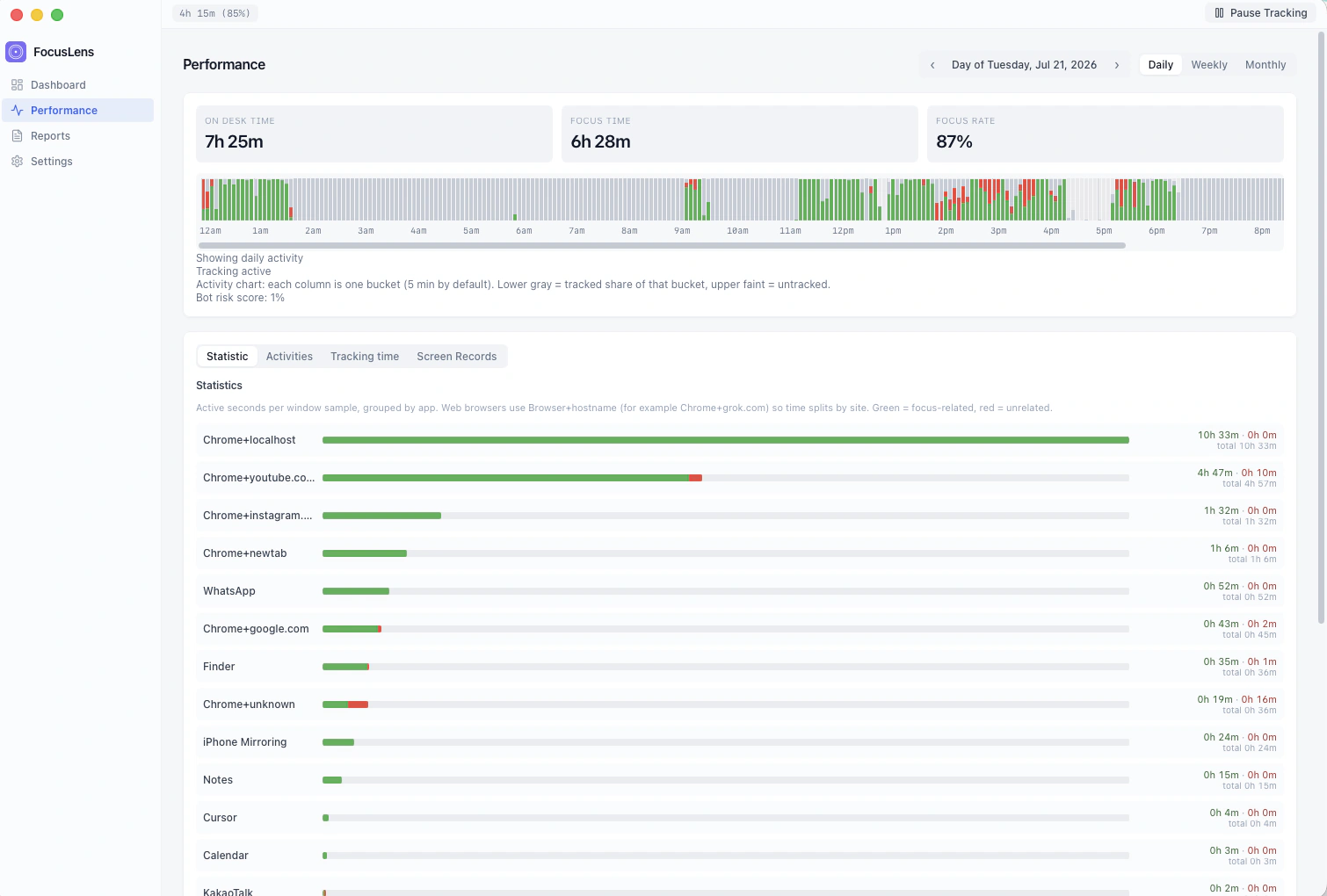The width and height of the screenshot is (1327, 896).
Task: Switch to Weekly view
Action: (1209, 65)
